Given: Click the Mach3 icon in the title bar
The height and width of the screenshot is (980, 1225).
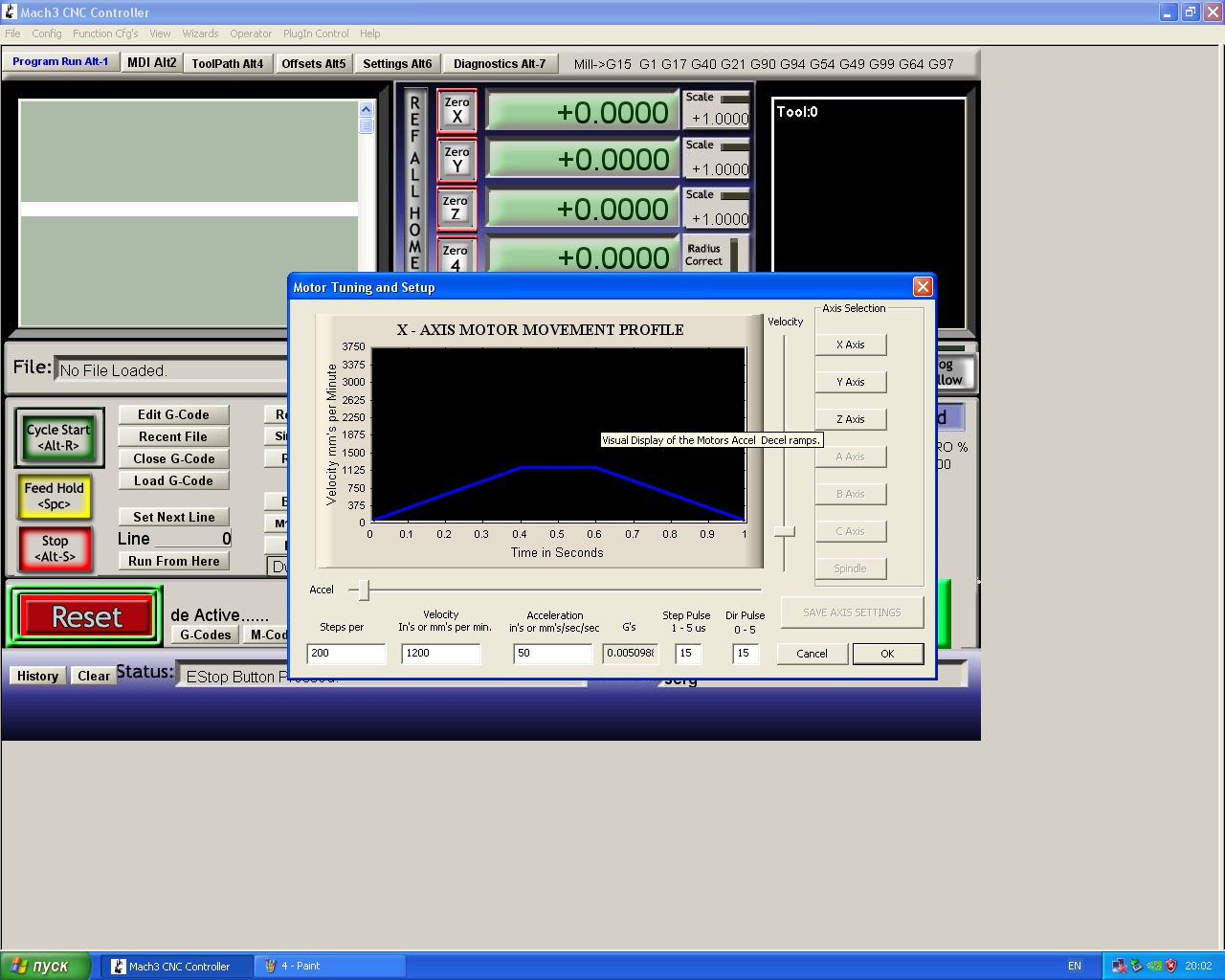Looking at the screenshot, I should pyautogui.click(x=10, y=12).
